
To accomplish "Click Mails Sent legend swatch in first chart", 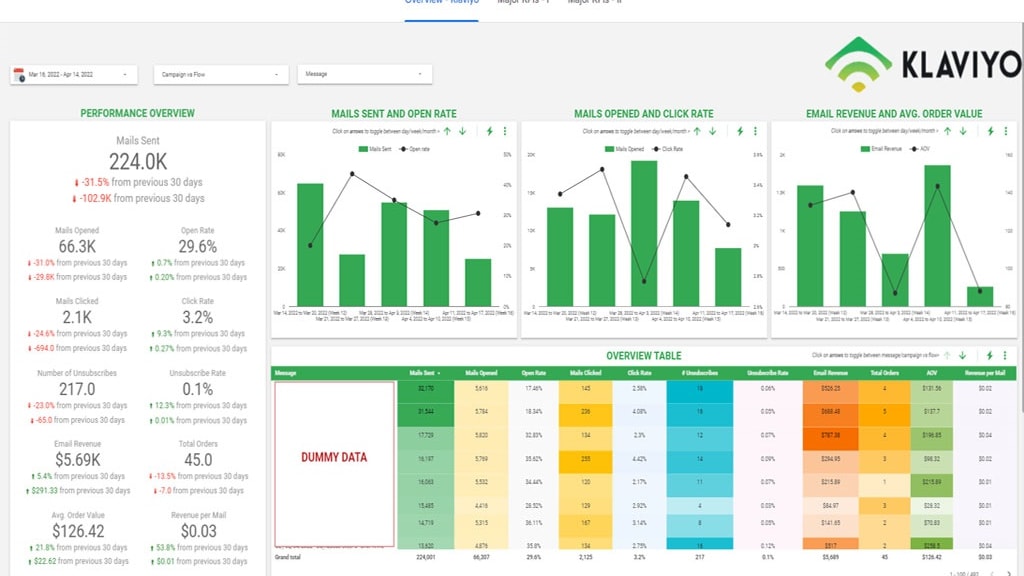I will pyautogui.click(x=363, y=149).
